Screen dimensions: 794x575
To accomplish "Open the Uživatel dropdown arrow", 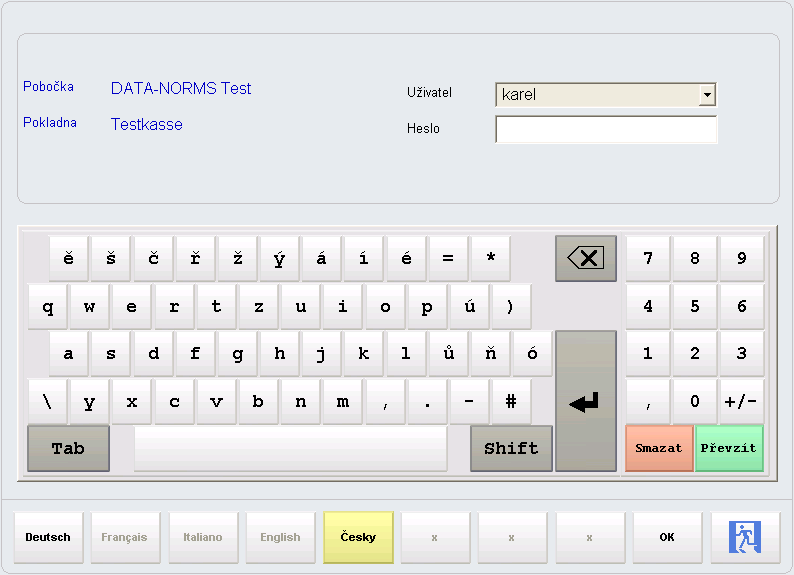I will 707,95.
